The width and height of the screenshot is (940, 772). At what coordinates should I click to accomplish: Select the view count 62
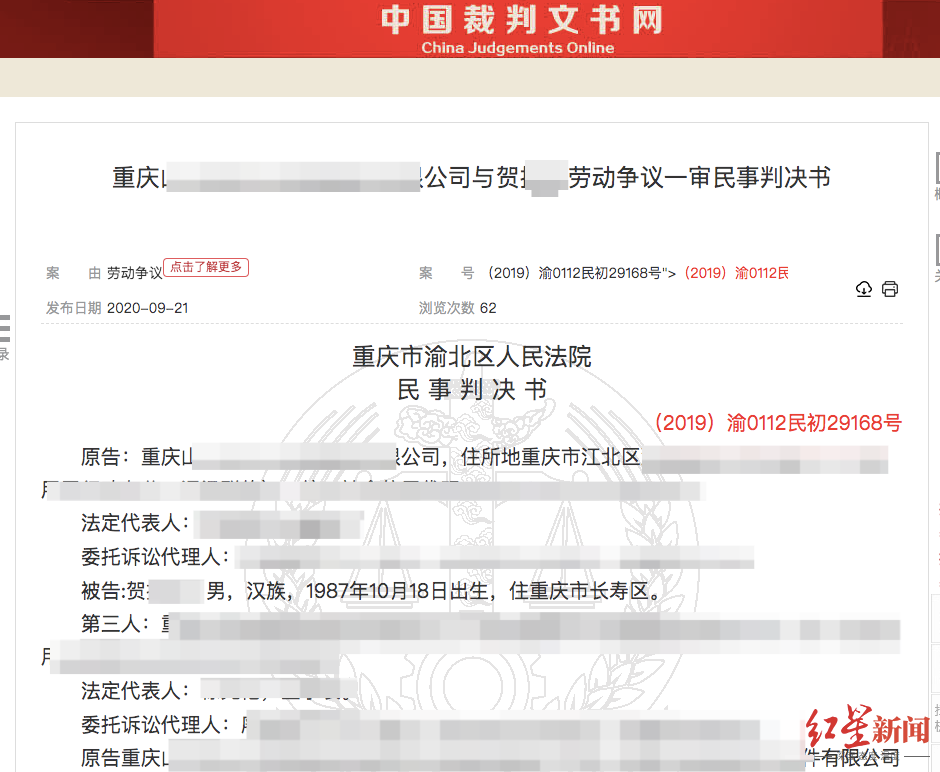pyautogui.click(x=488, y=308)
